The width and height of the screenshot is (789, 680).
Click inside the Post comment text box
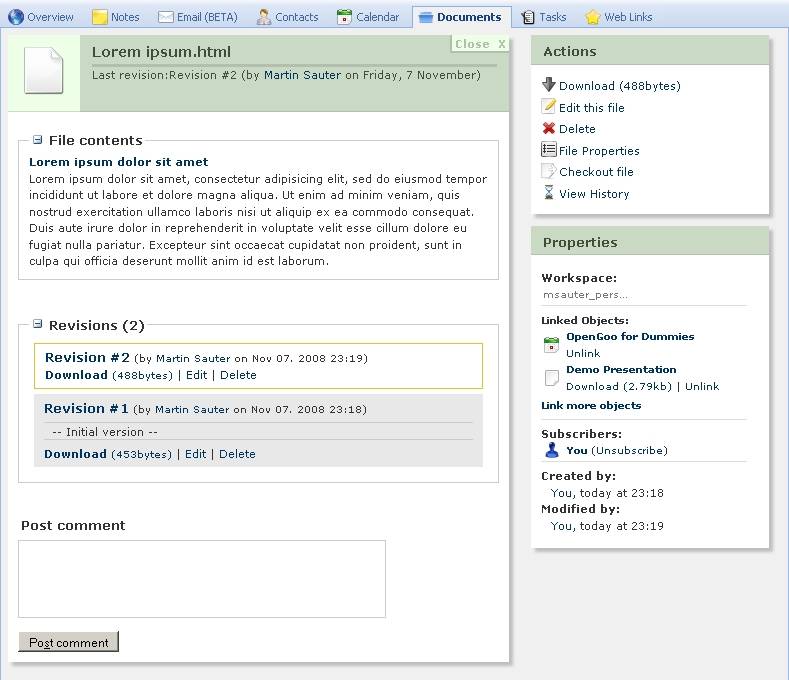click(x=201, y=579)
